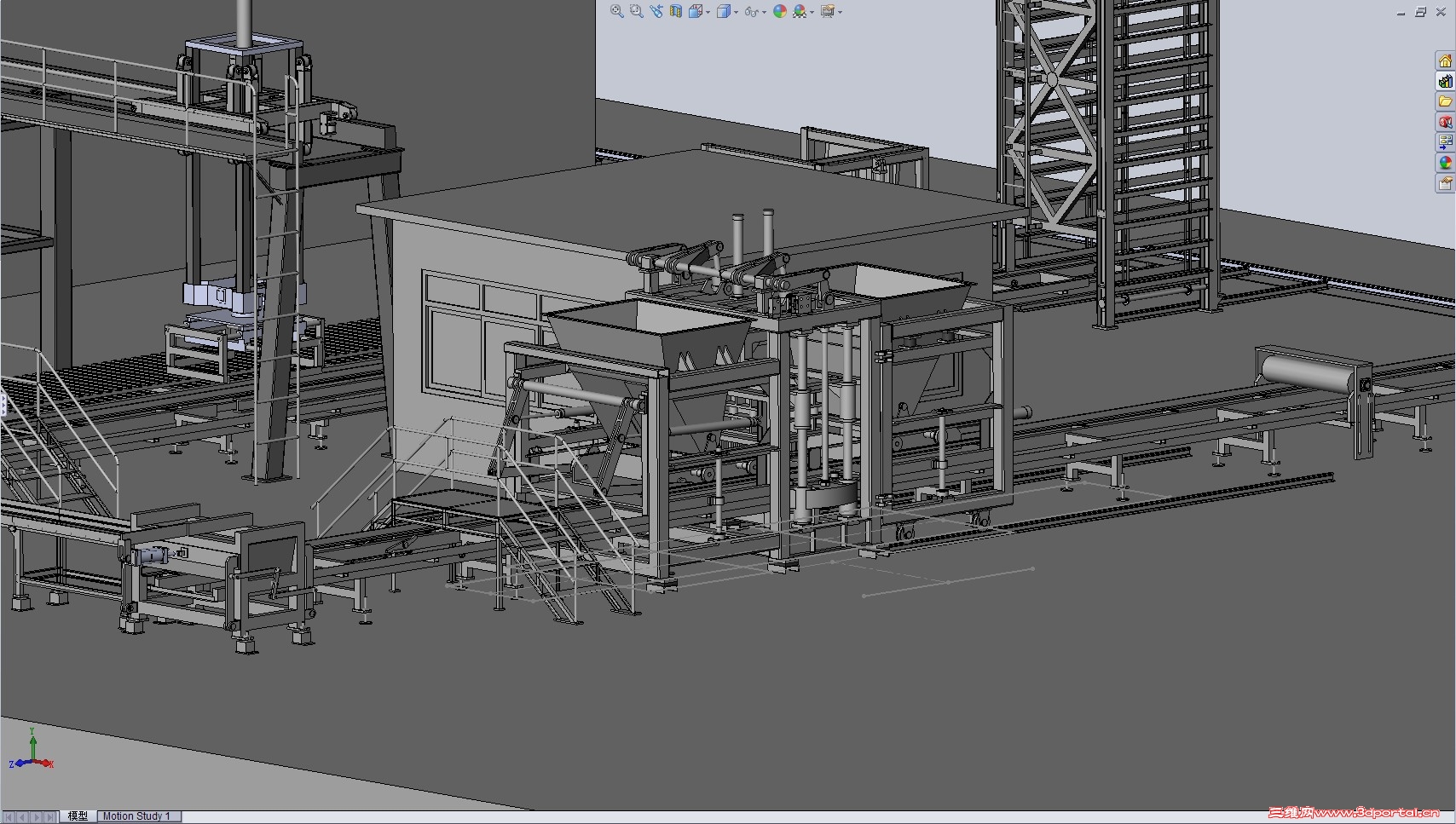Image resolution: width=1456 pixels, height=824 pixels.
Task: Open the Design Library task pane tab
Action: pos(1445,81)
